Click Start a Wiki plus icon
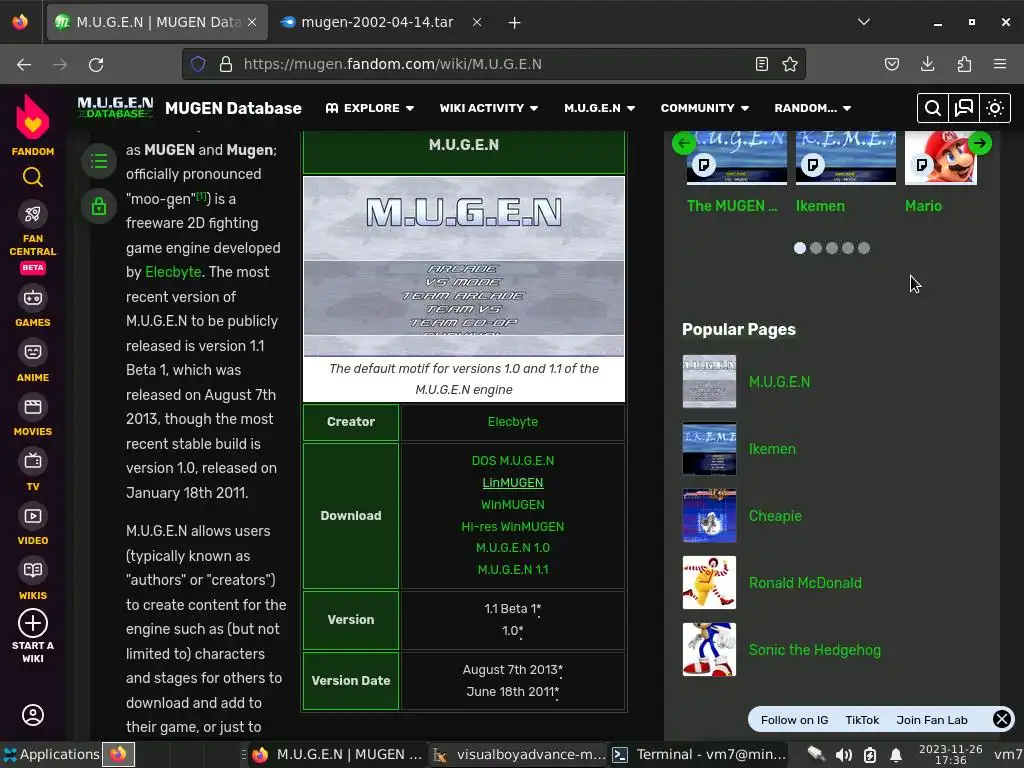Screen dimensions: 1024x768 point(33,623)
